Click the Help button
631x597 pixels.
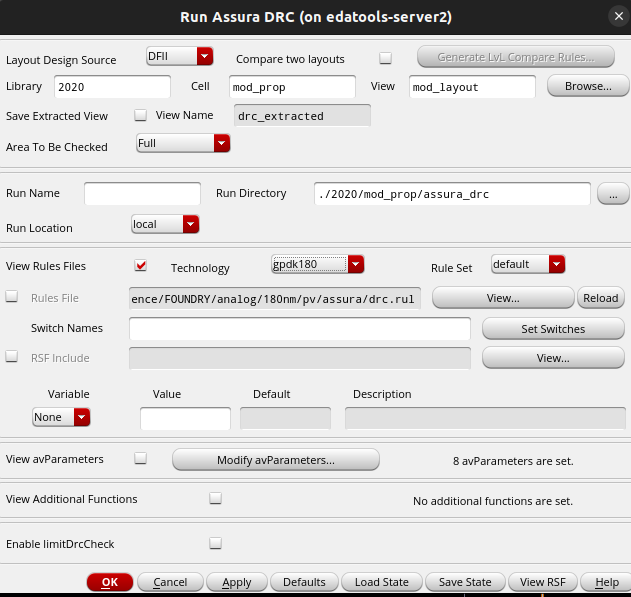[x=606, y=582]
